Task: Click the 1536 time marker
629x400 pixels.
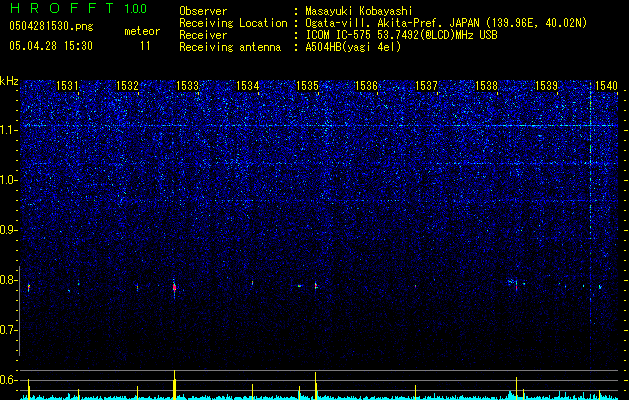Action: [367, 85]
